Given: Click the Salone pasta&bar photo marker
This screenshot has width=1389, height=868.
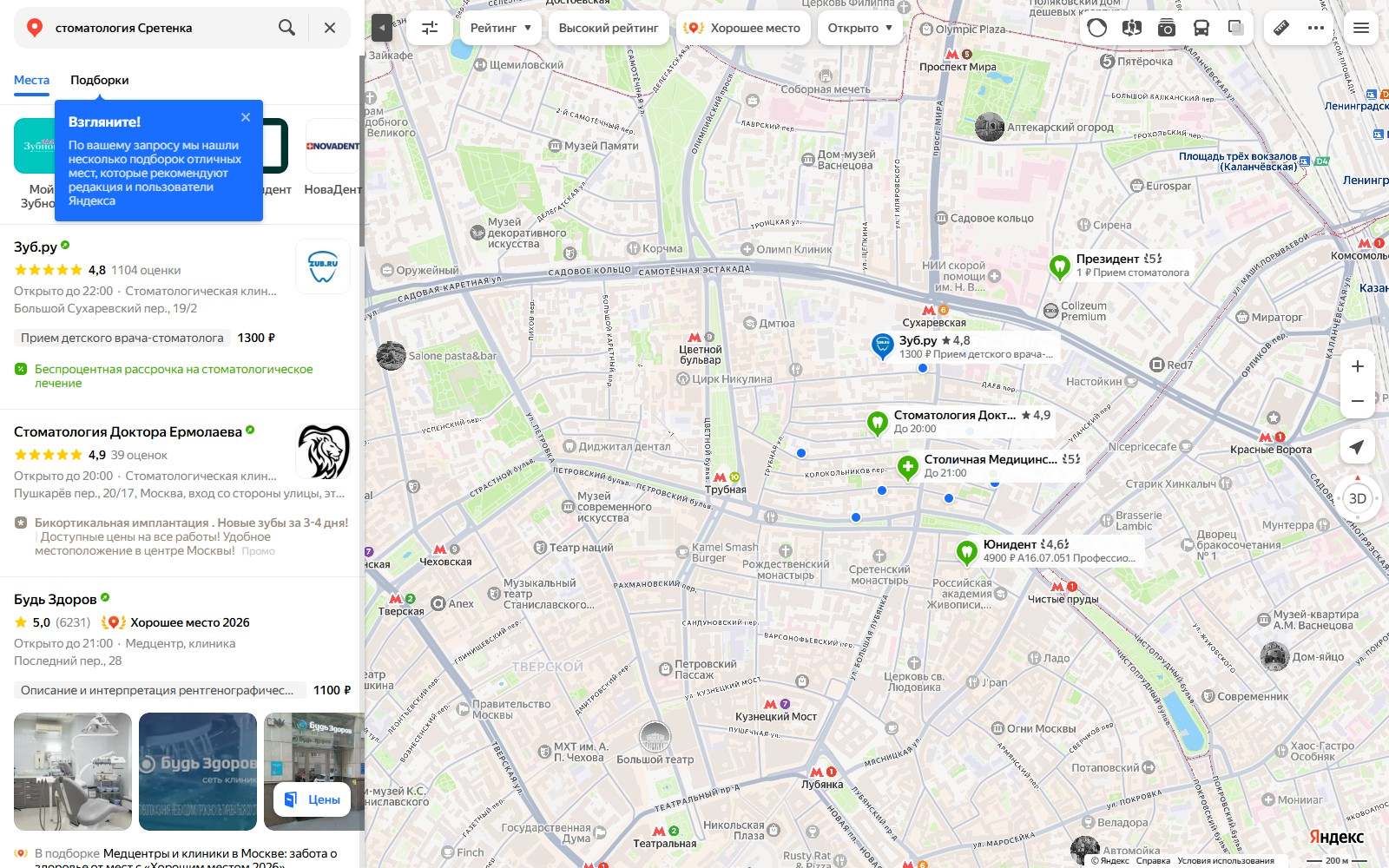Looking at the screenshot, I should coord(391,356).
